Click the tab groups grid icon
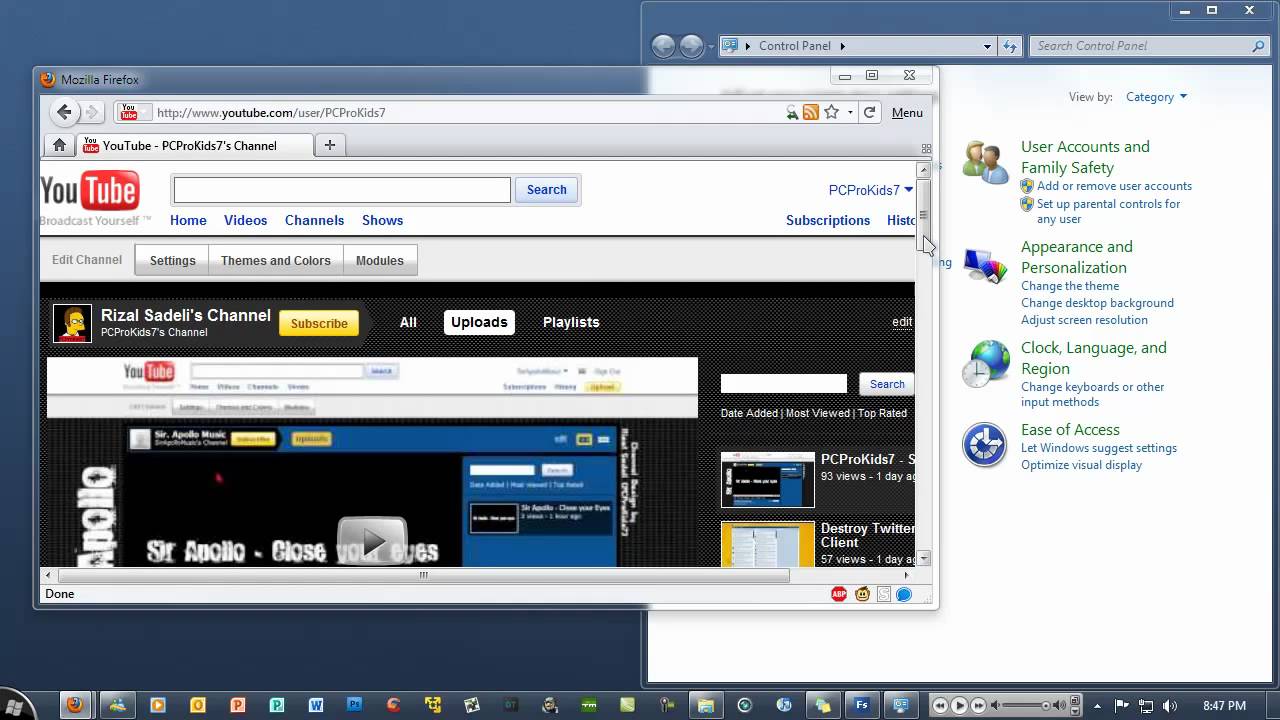 click(x=926, y=148)
